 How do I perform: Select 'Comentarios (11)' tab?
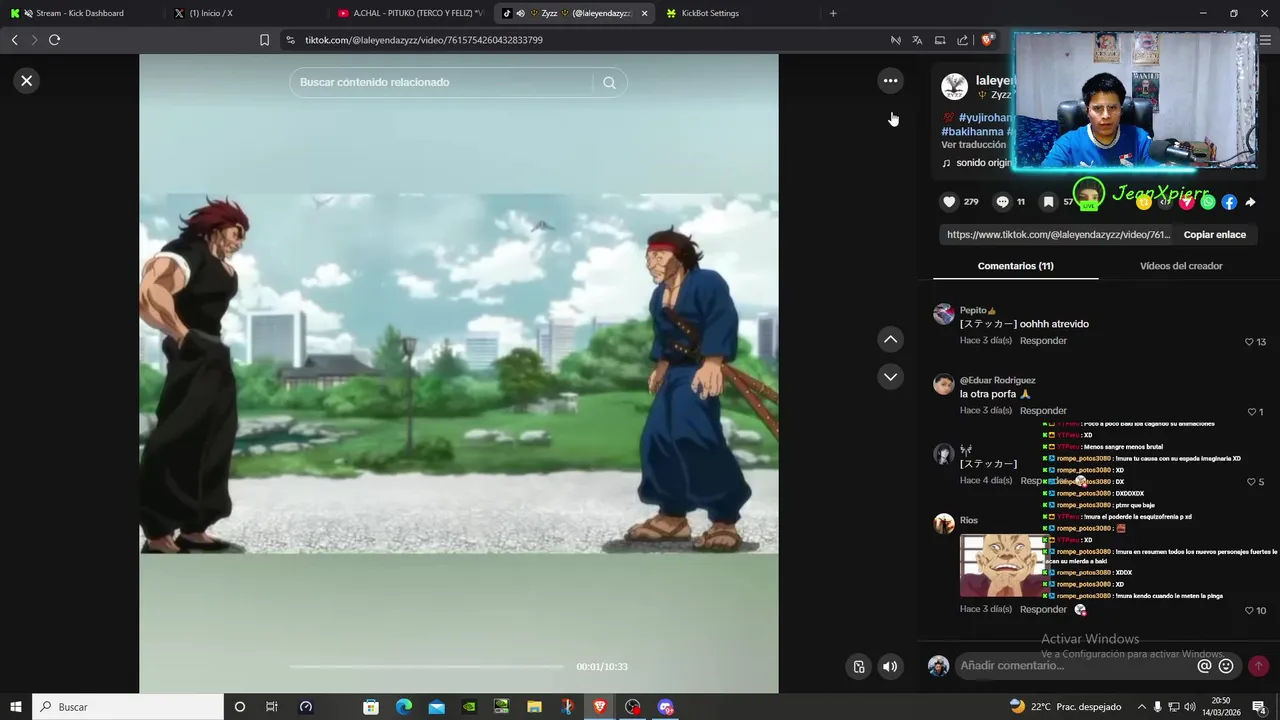1015,266
